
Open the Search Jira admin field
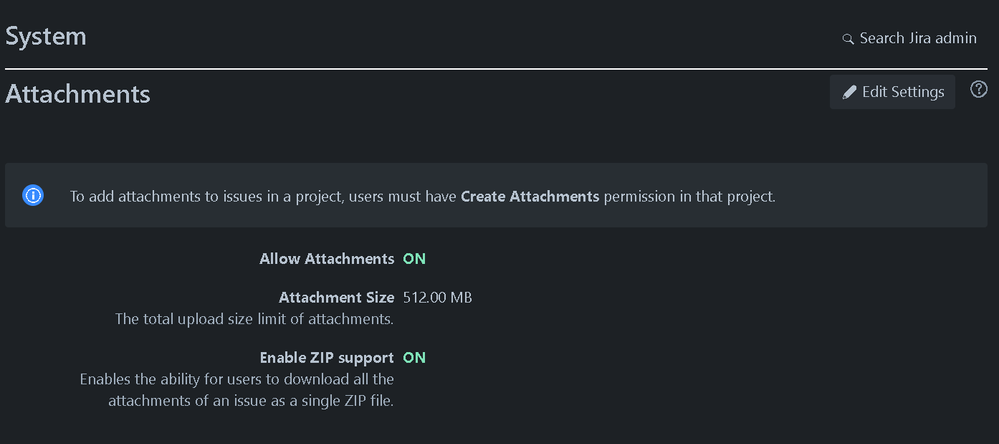tap(909, 38)
